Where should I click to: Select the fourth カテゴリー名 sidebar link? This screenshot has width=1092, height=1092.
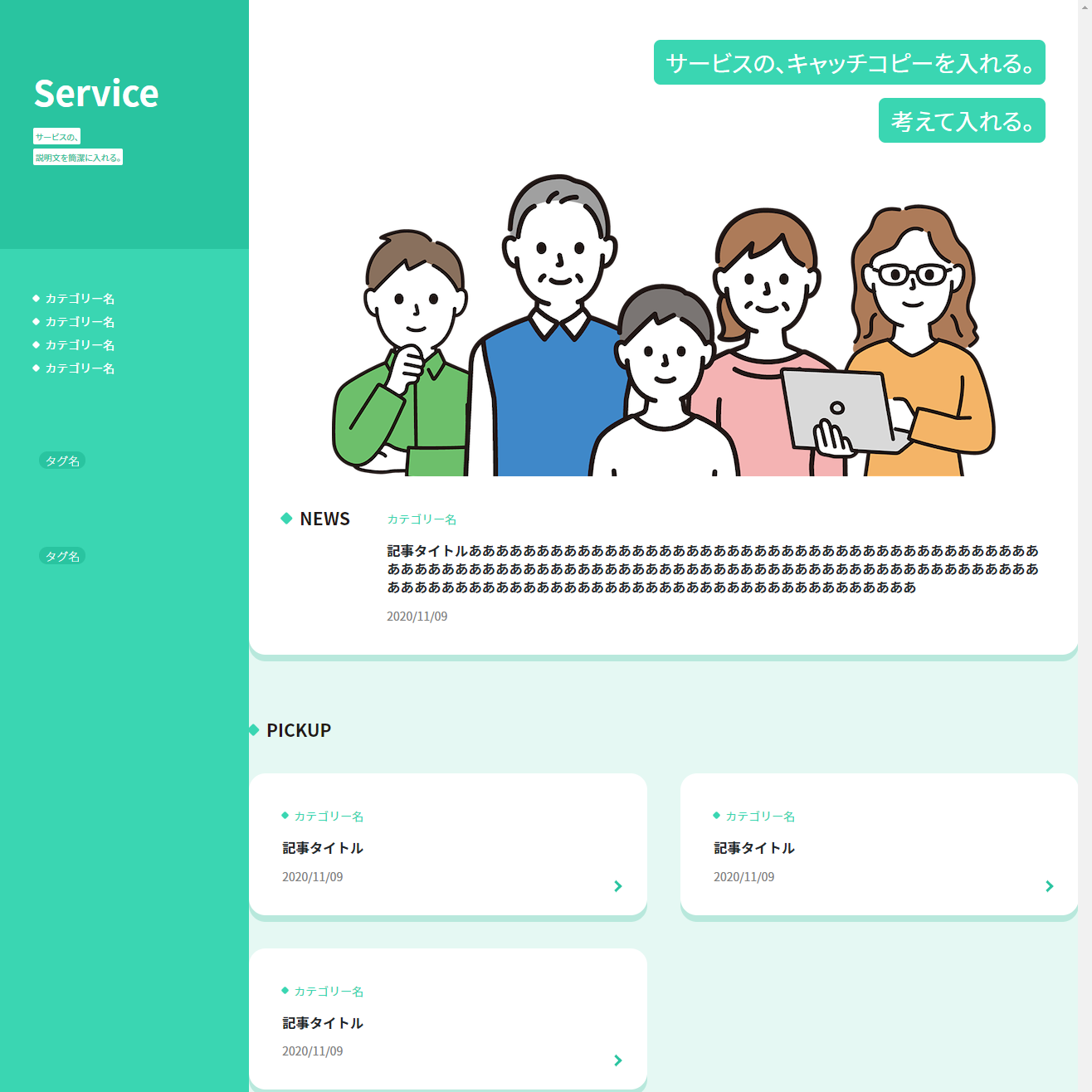[x=80, y=368]
